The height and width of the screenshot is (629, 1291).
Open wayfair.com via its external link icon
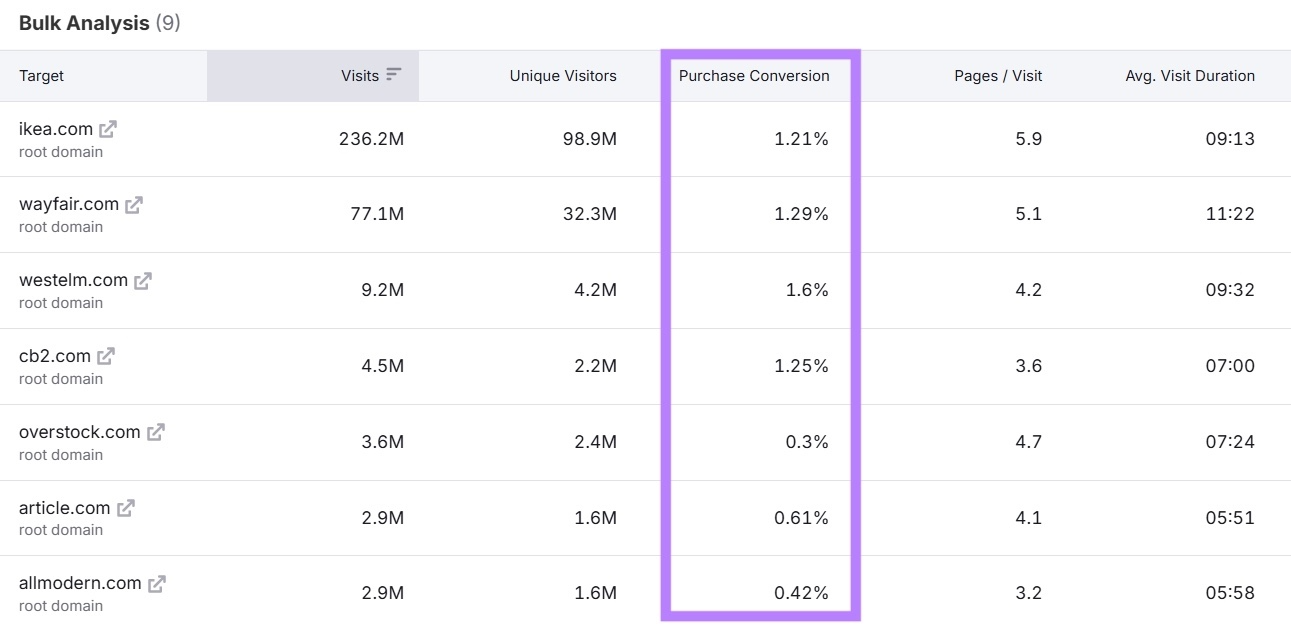(x=134, y=203)
